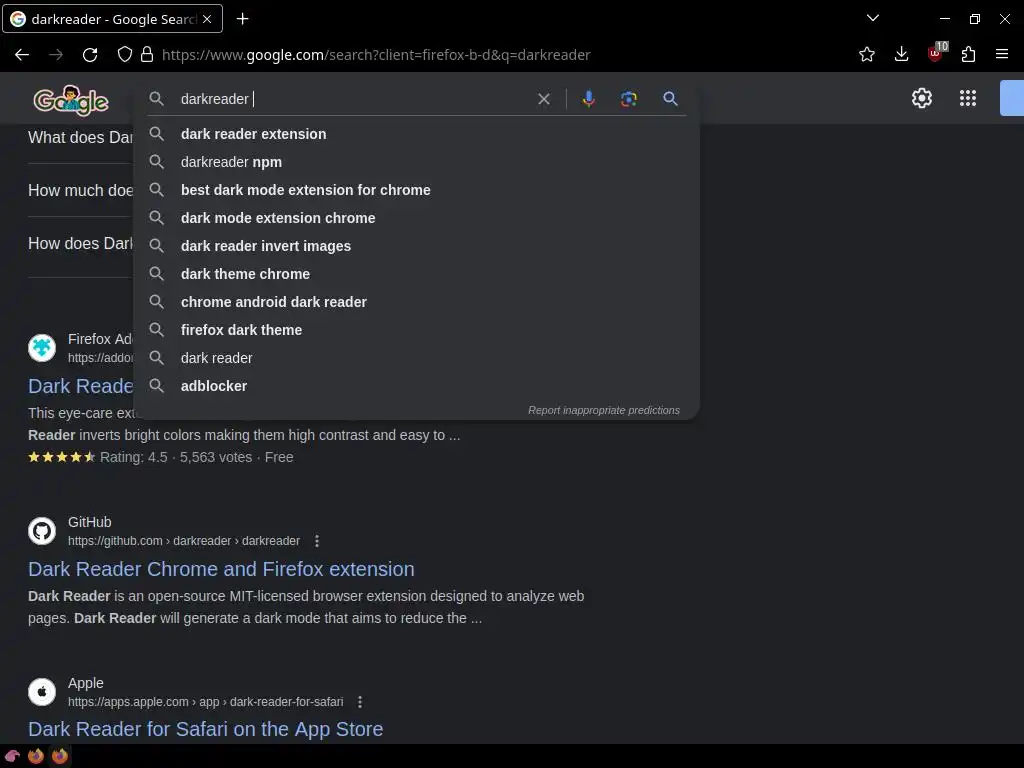Open 'Dark Reader Chrome and Firefox extension' result
1024x768 pixels.
point(221,569)
